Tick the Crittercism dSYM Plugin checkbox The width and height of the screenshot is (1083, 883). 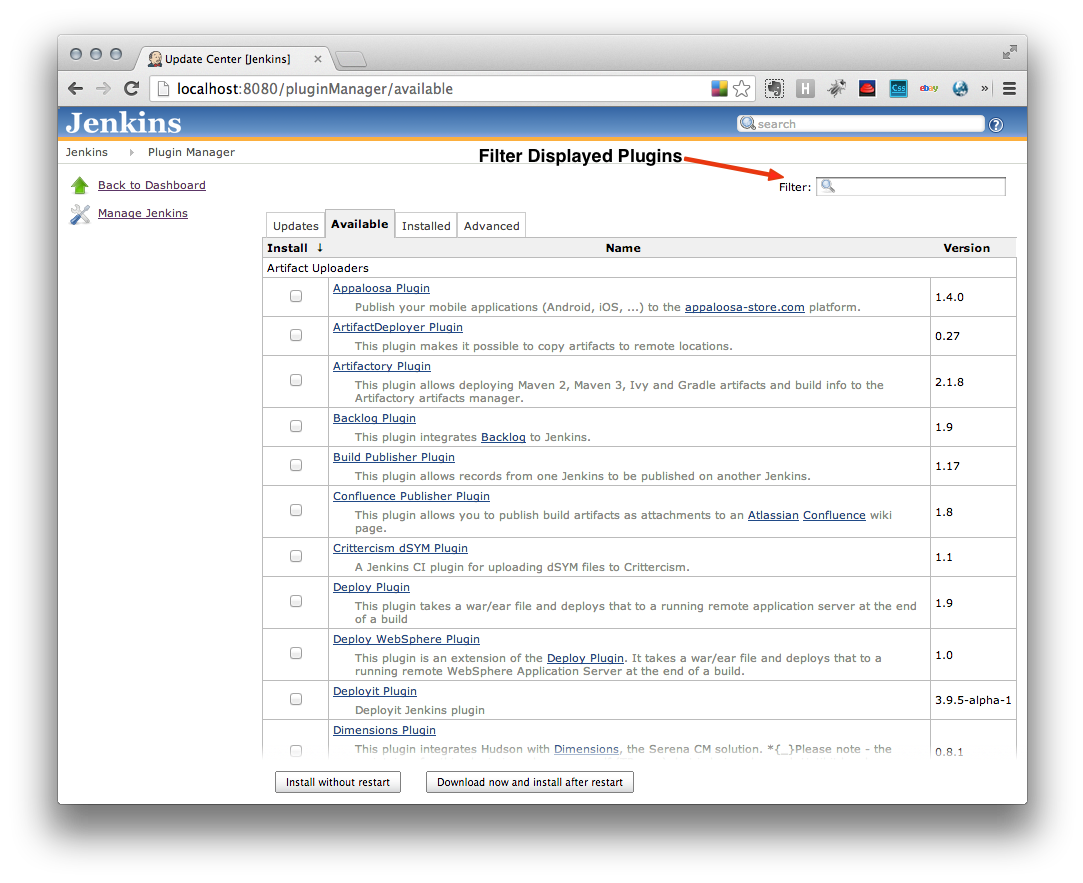click(x=296, y=556)
